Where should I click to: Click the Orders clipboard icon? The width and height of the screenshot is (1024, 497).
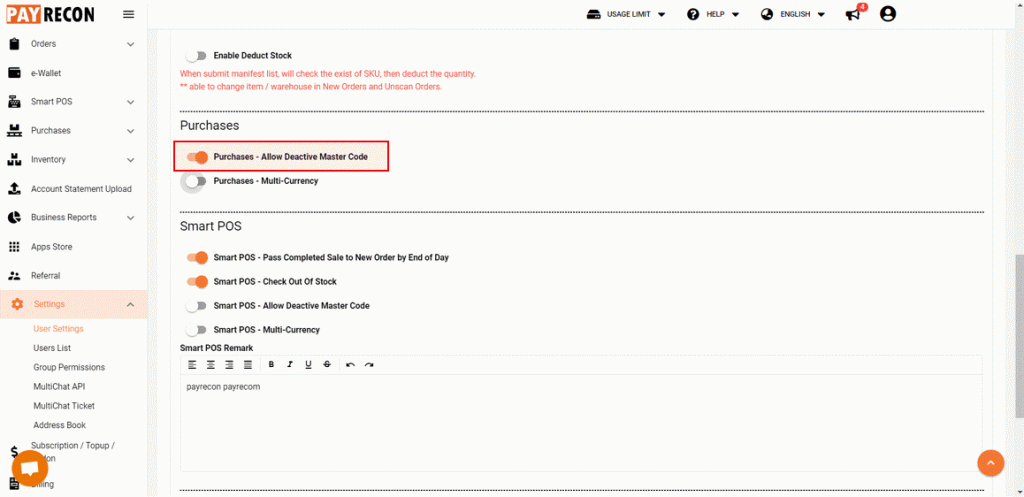pyautogui.click(x=14, y=44)
